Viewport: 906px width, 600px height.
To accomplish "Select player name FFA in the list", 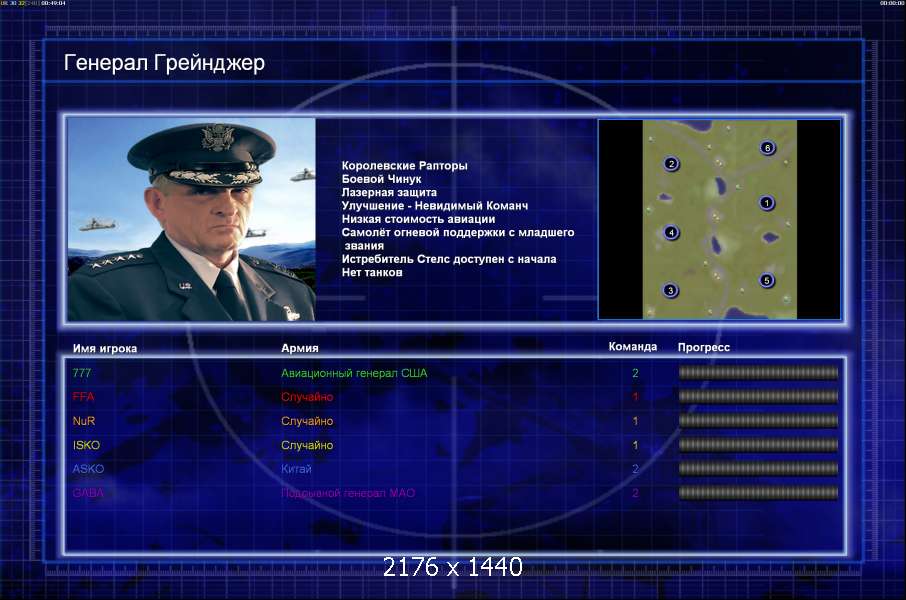I will pyautogui.click(x=84, y=397).
